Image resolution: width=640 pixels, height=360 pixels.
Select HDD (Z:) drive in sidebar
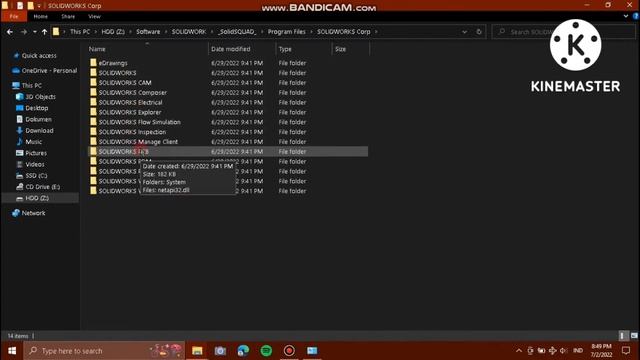click(x=32, y=198)
